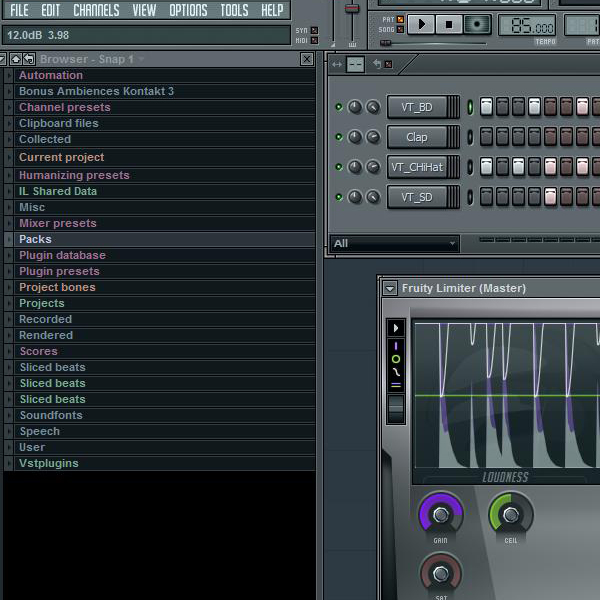Select Song mode radio button
Viewport: 600px width, 600px height.
[400, 29]
